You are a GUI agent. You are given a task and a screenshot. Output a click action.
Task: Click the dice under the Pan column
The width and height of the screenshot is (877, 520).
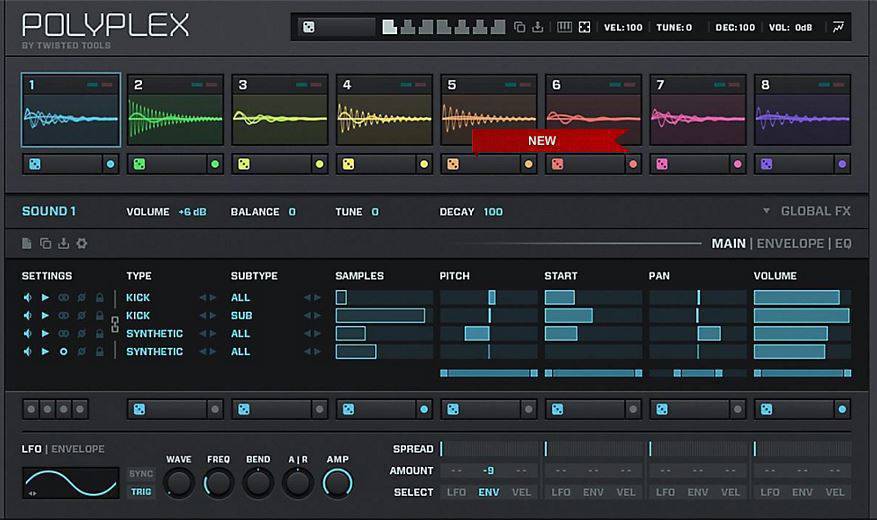pos(662,409)
